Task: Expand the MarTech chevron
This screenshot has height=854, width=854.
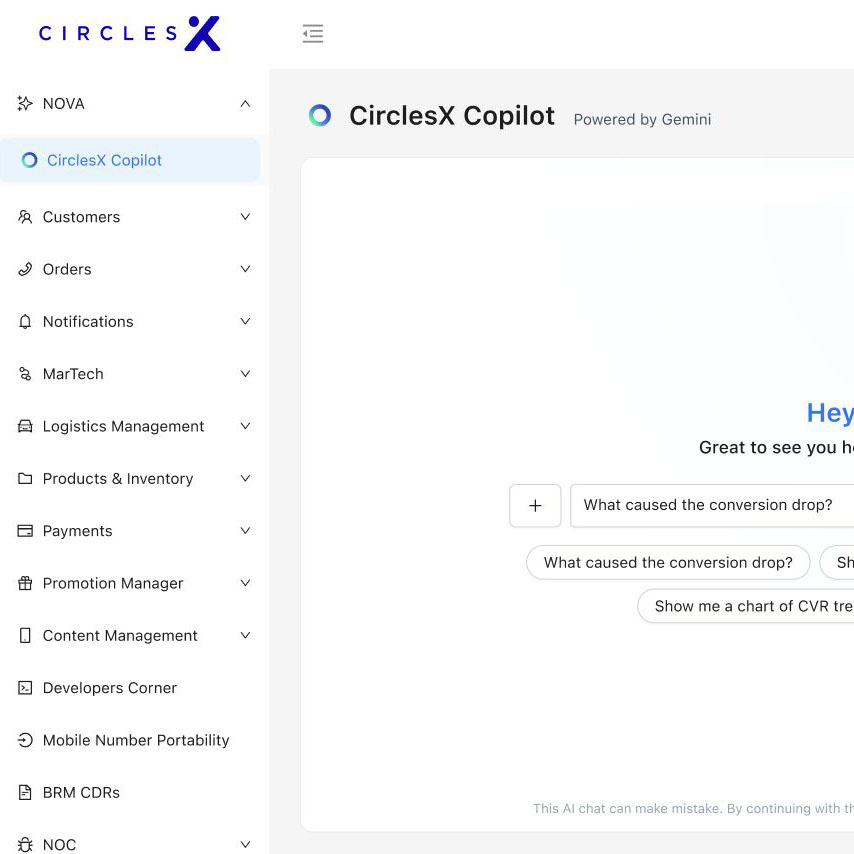Action: tap(245, 374)
